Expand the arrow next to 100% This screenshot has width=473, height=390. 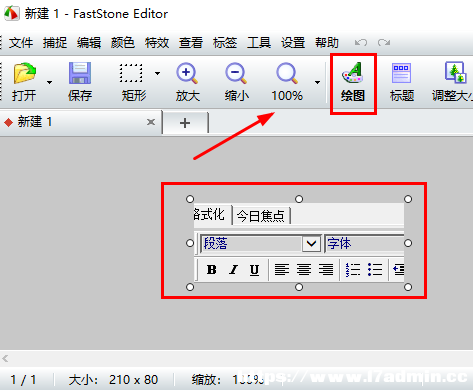tap(317, 82)
